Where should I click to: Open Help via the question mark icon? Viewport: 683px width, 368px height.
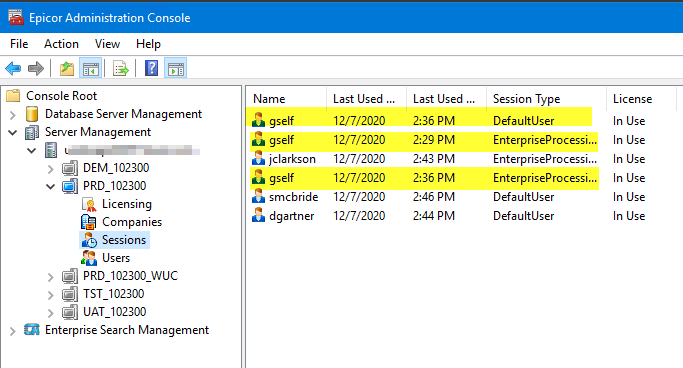click(x=151, y=68)
